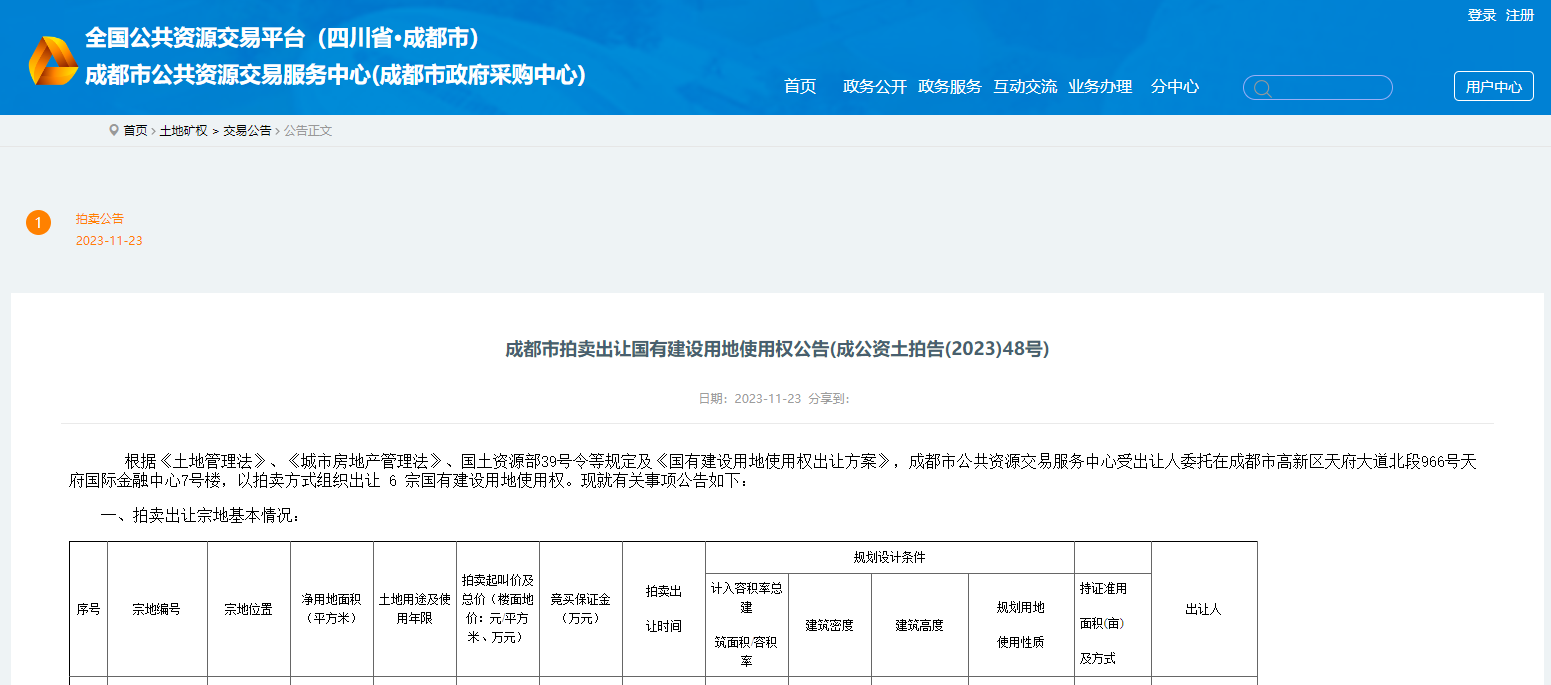This screenshot has width=1551, height=685.
Task: Go to 土地矿权 in the breadcrumb
Action: click(x=184, y=131)
